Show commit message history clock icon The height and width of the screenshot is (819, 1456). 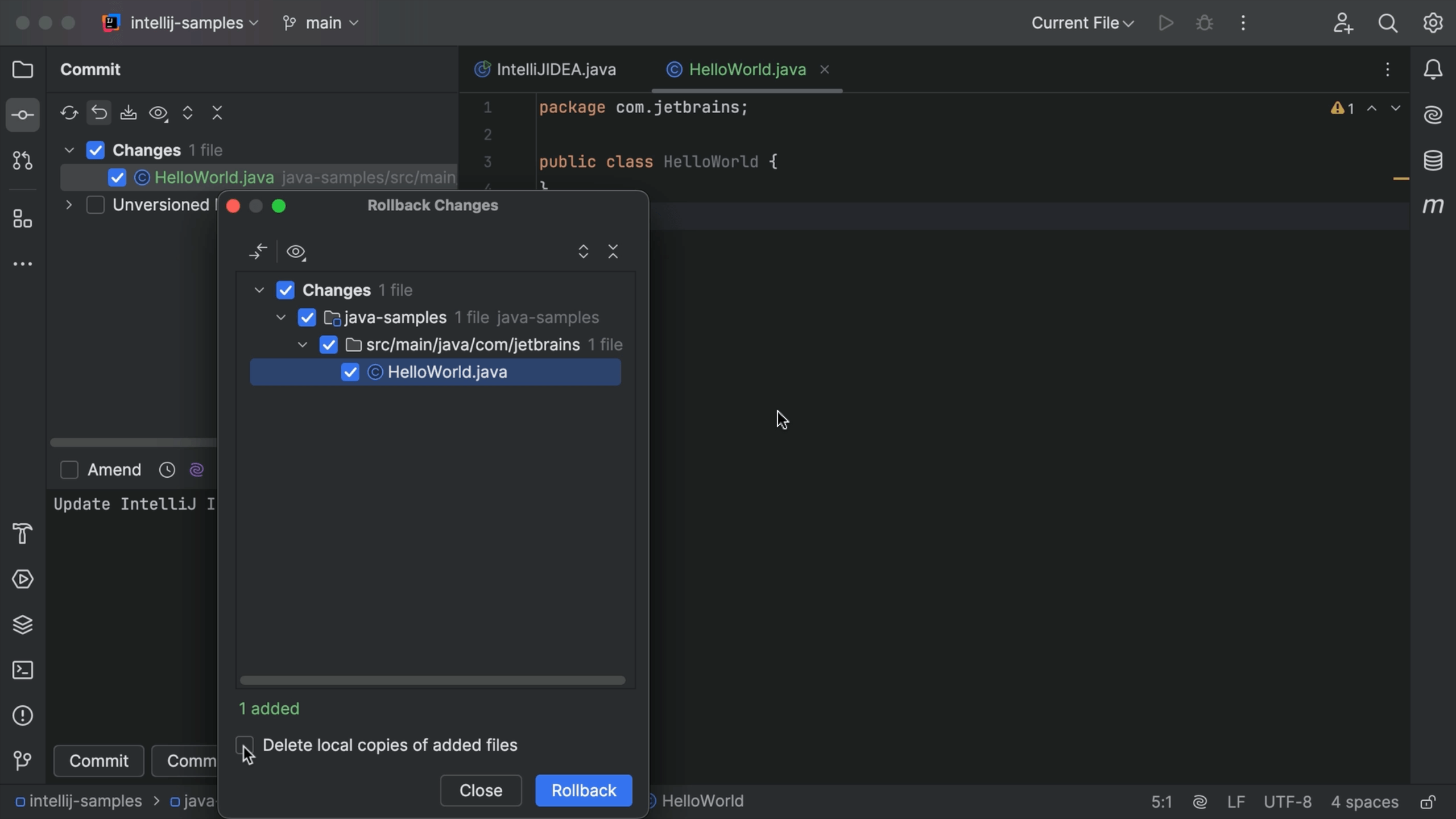point(167,470)
